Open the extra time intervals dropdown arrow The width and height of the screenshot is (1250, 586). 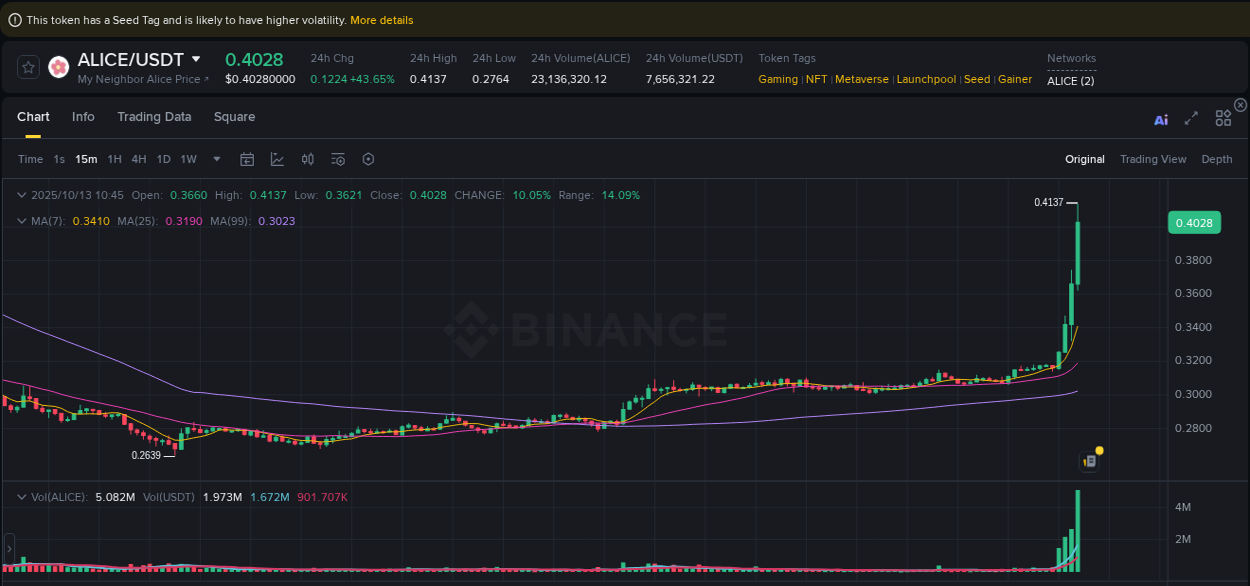tap(216, 159)
